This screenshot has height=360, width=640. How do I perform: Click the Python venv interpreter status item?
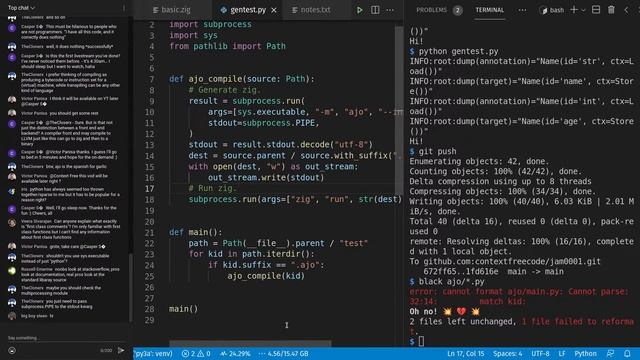tap(153, 354)
